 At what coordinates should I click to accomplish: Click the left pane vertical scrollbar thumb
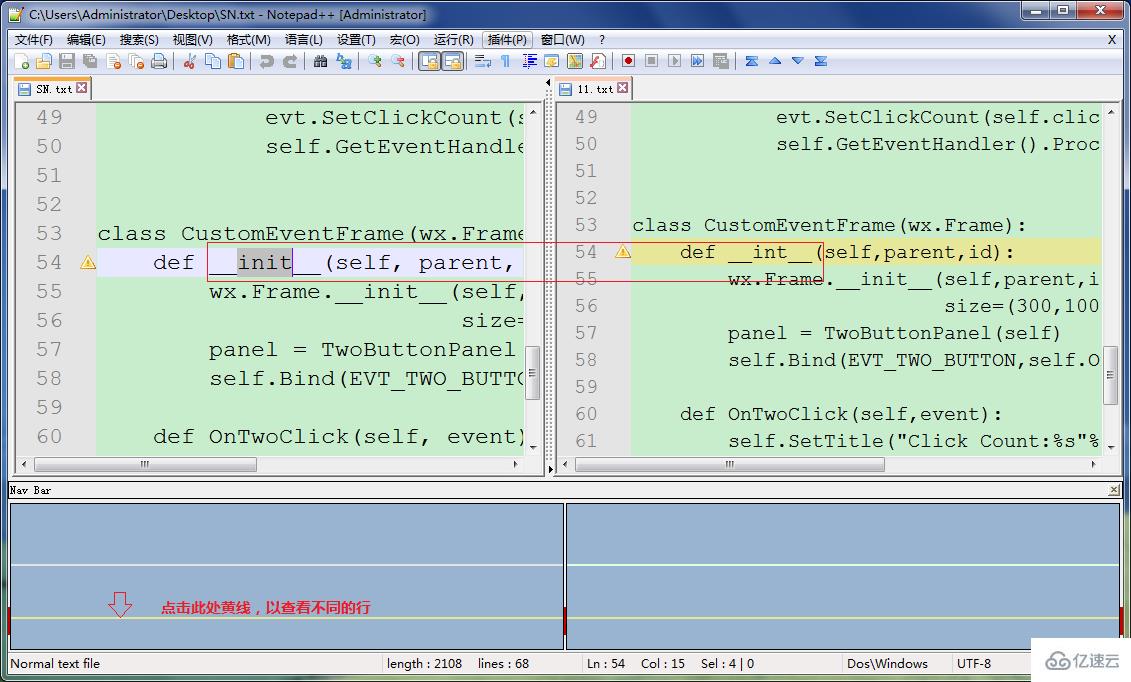coord(532,373)
